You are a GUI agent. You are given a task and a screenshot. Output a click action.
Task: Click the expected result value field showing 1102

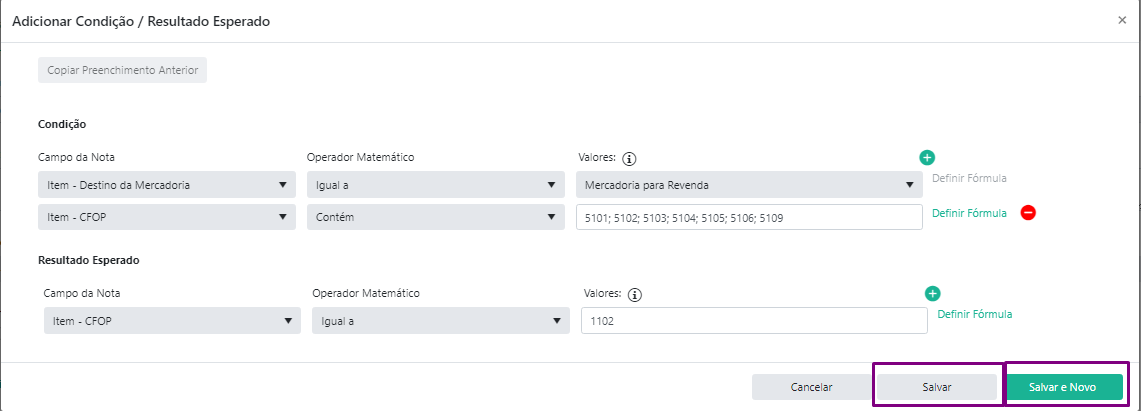point(754,321)
